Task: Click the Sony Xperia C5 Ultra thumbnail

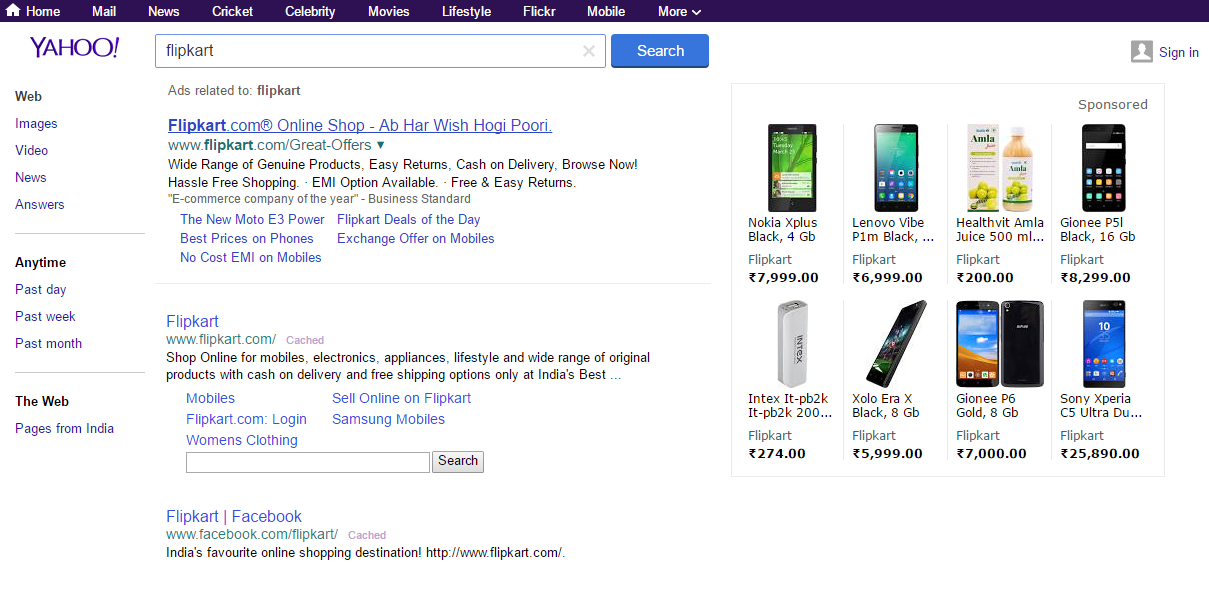Action: click(1103, 343)
